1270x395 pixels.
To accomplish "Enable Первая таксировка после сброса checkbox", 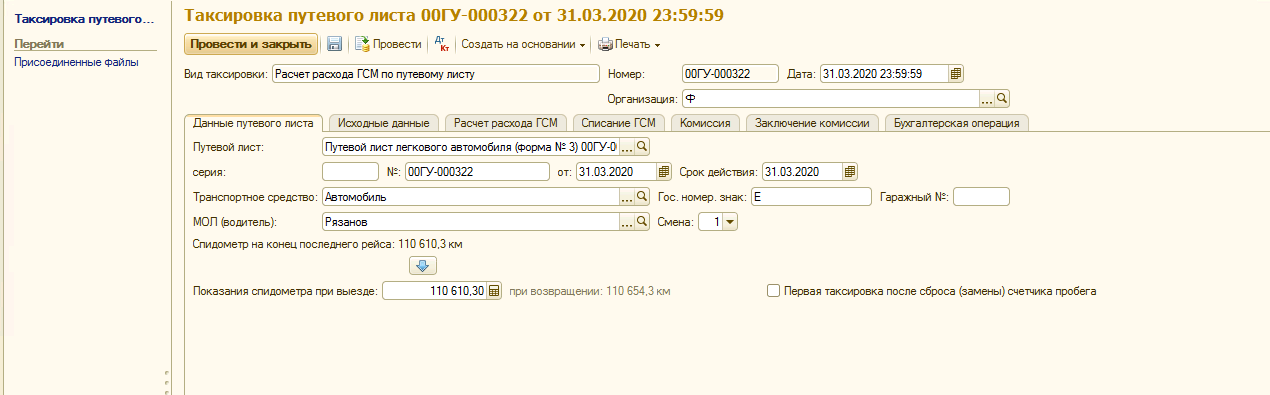I will click(772, 291).
